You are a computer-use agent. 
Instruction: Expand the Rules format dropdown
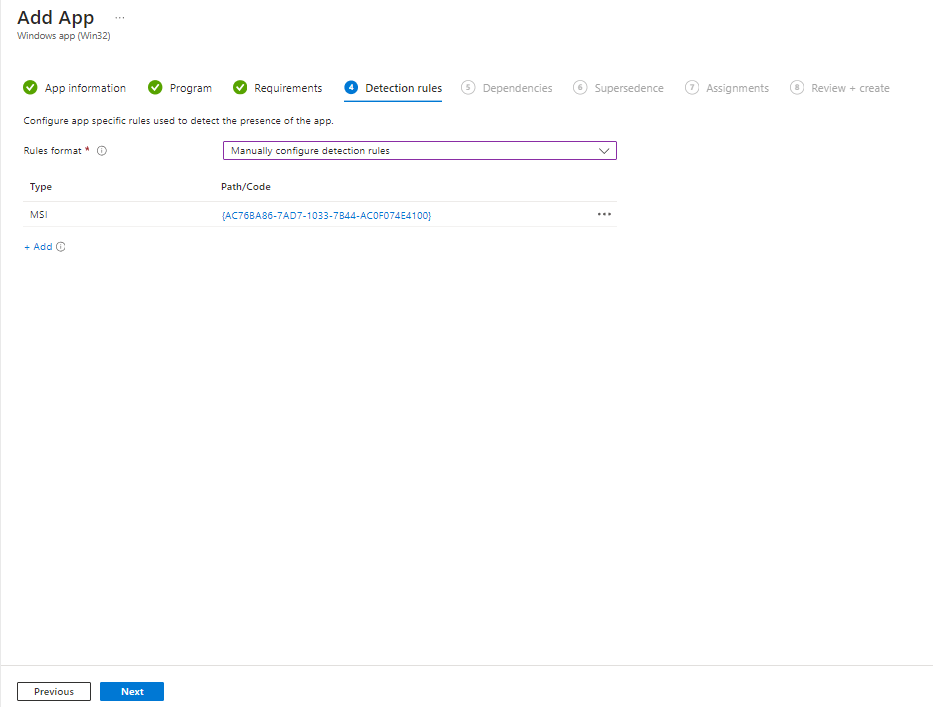(419, 151)
